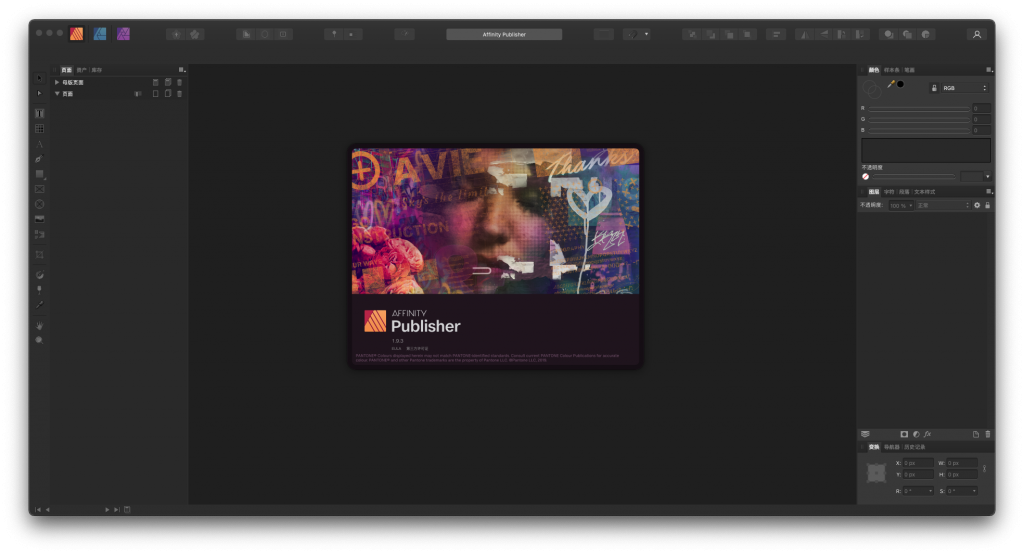Select the Vector Crop tool
Screen dimensions: 1024x554
(39, 254)
